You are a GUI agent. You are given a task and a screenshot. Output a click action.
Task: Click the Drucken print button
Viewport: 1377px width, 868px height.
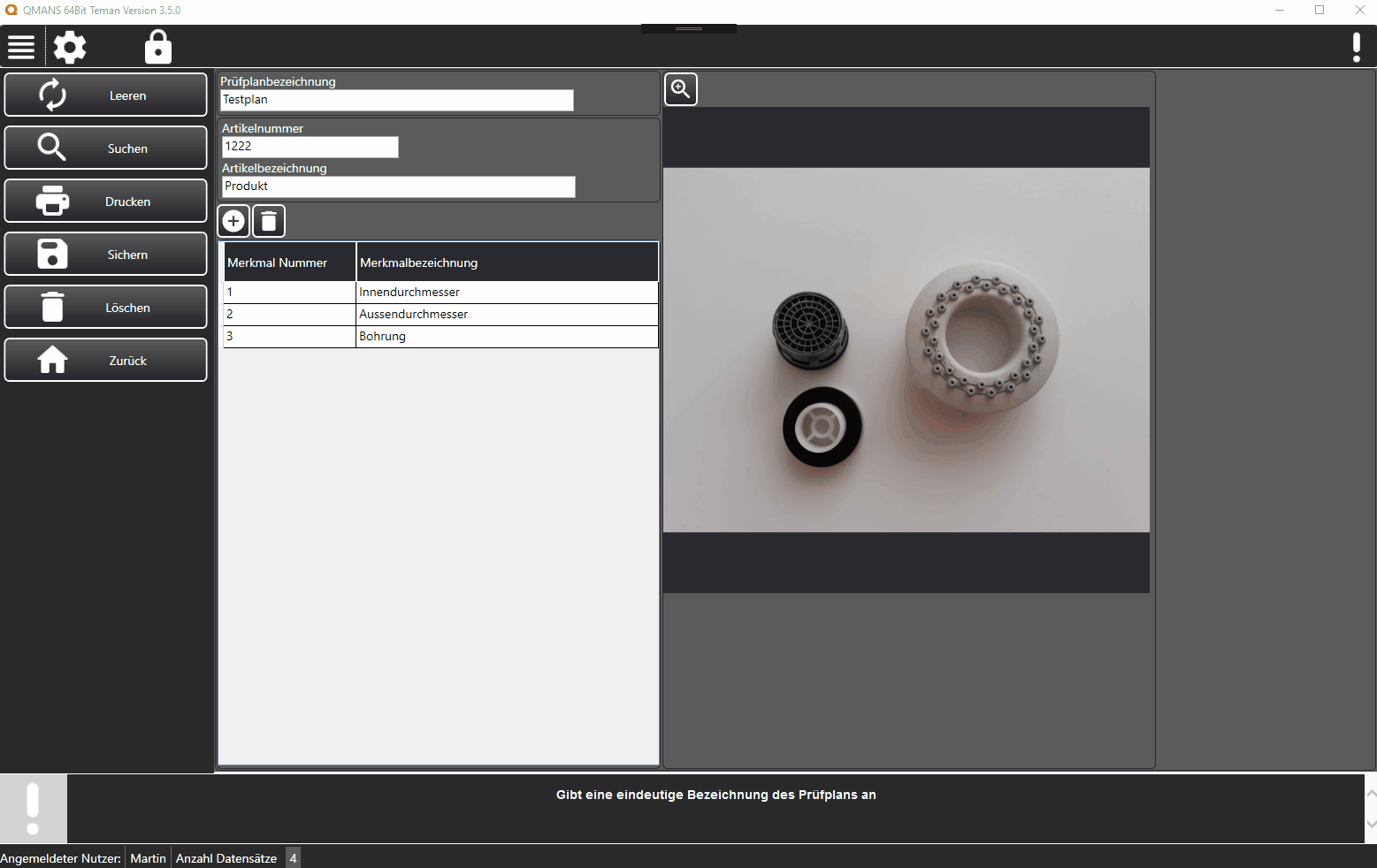(106, 201)
